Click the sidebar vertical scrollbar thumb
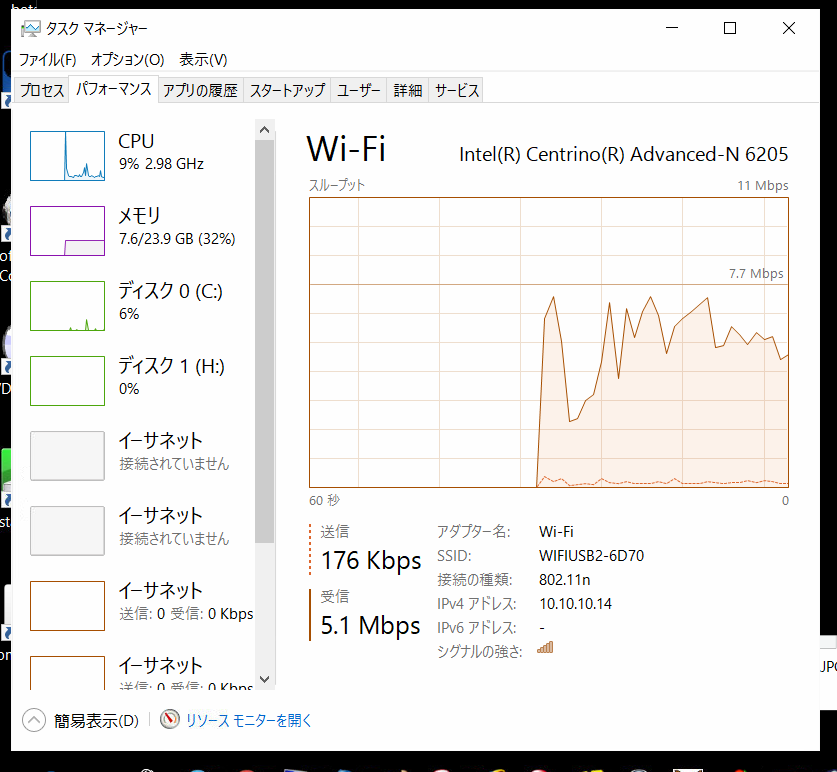Viewport: 837px width, 772px height. (x=264, y=342)
